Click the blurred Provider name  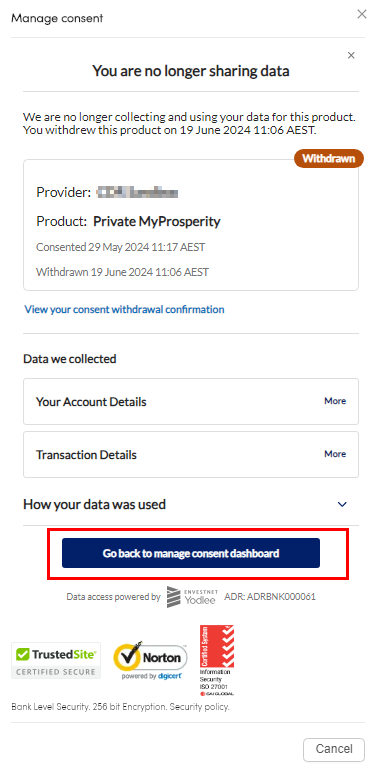137,192
